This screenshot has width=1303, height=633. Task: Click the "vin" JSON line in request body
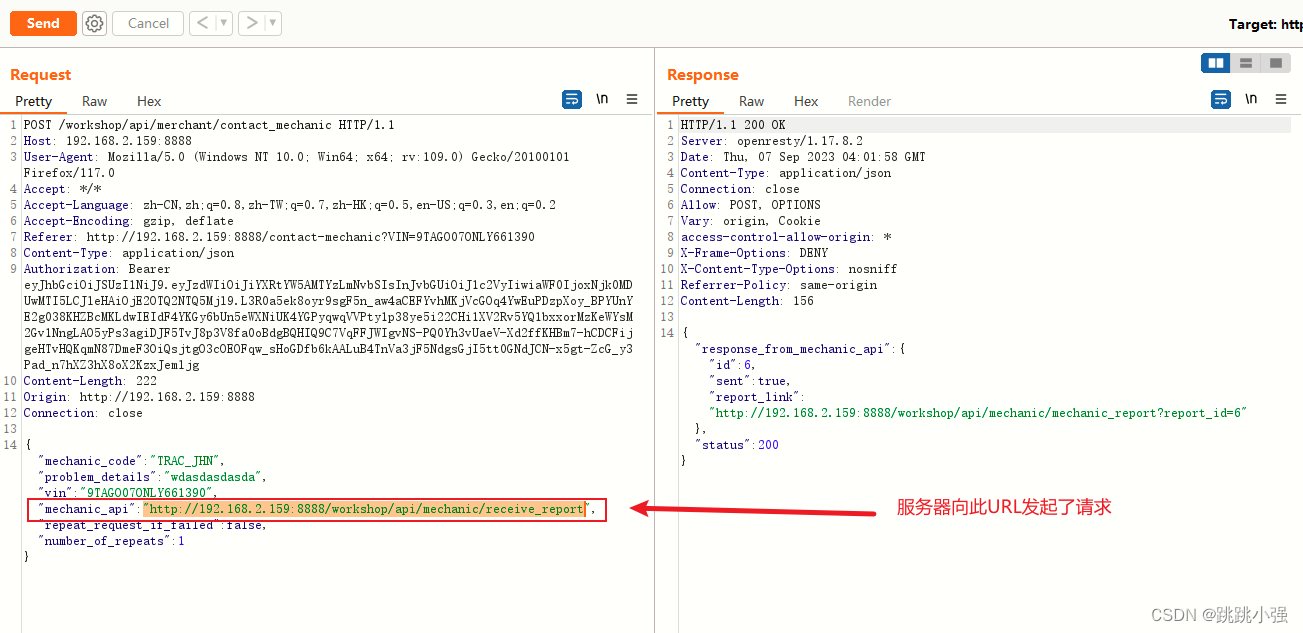[x=128, y=493]
